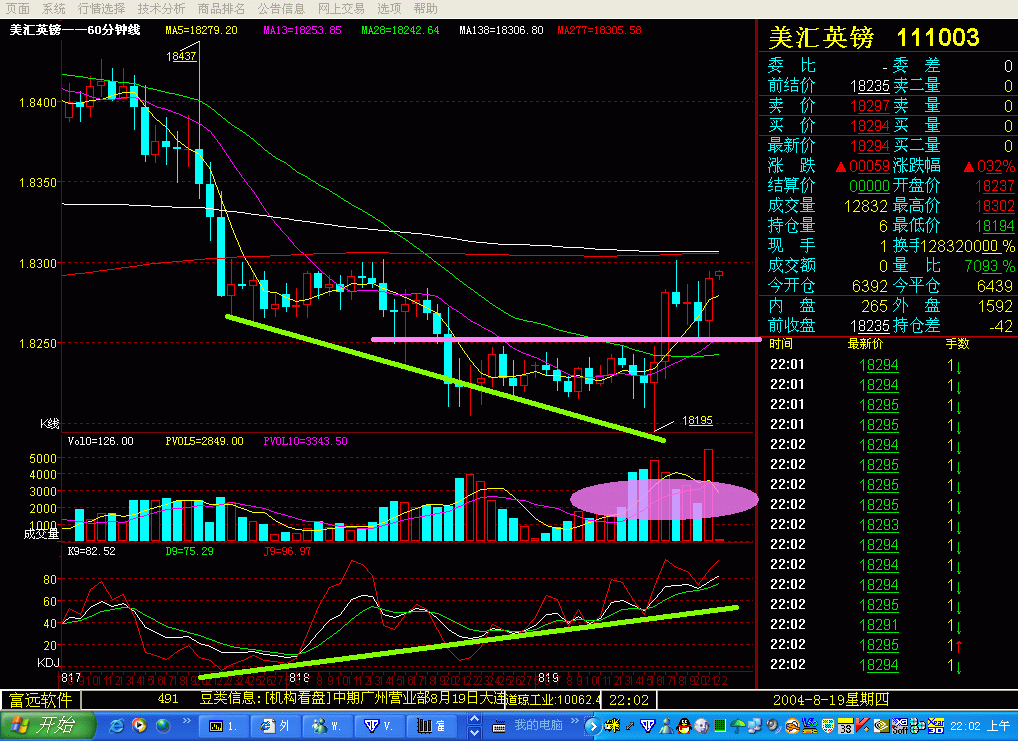Click the Windows 开始 start button
The height and width of the screenshot is (741, 1018).
tap(47, 725)
